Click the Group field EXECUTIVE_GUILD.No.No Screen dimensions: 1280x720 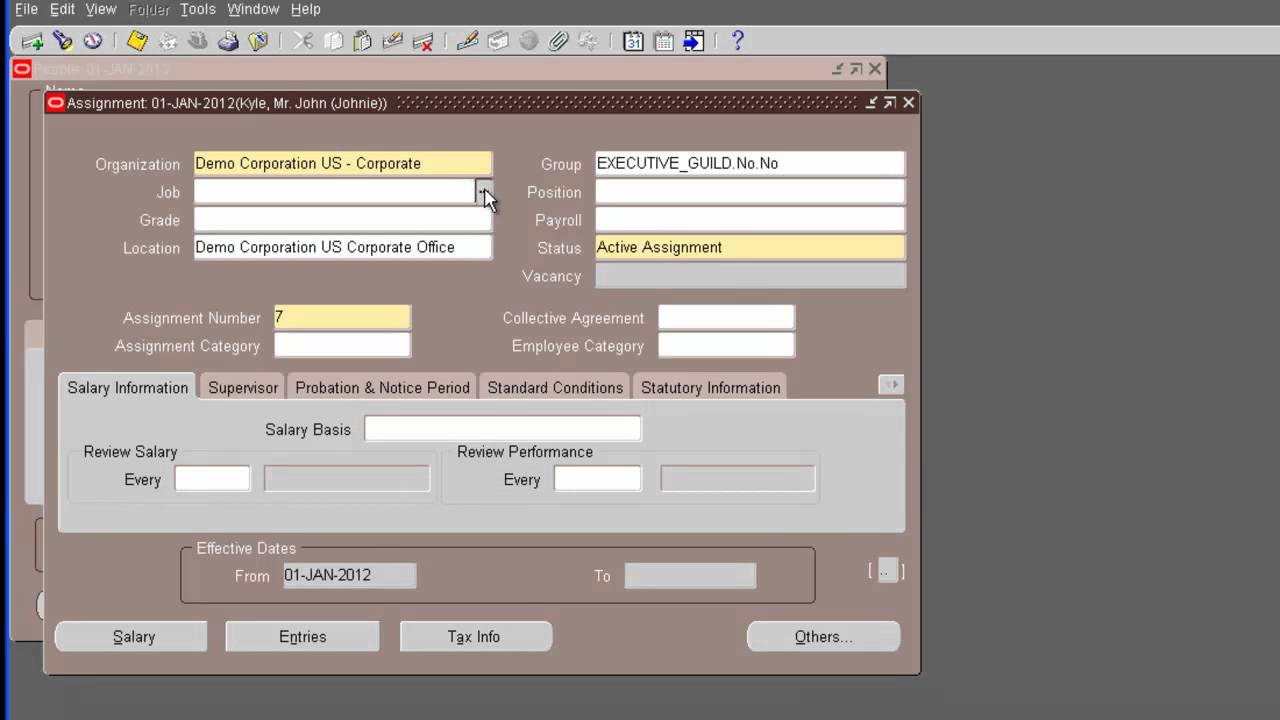coord(750,163)
